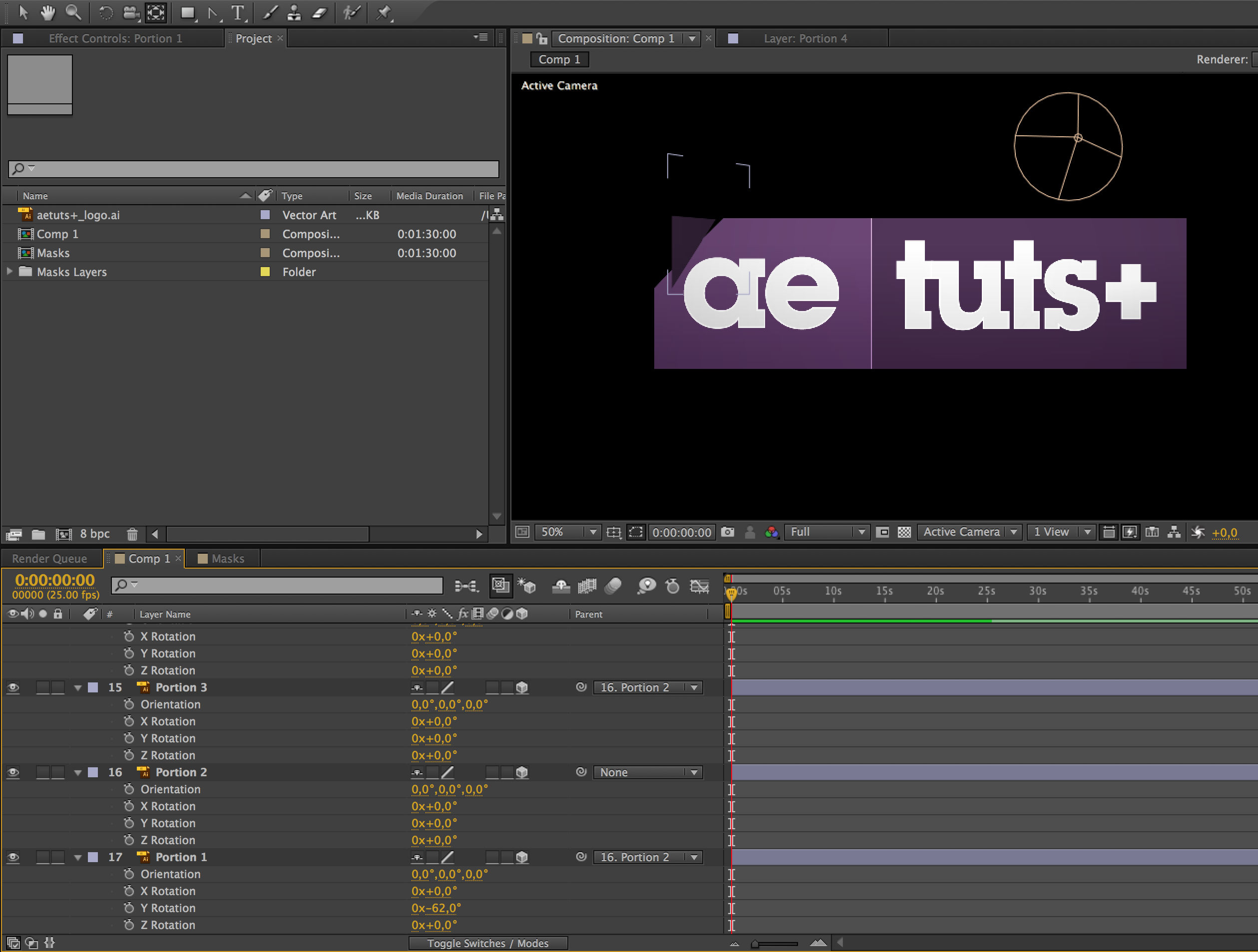Image resolution: width=1258 pixels, height=952 pixels.
Task: Enable Draft 3D in timeline
Action: point(527,586)
